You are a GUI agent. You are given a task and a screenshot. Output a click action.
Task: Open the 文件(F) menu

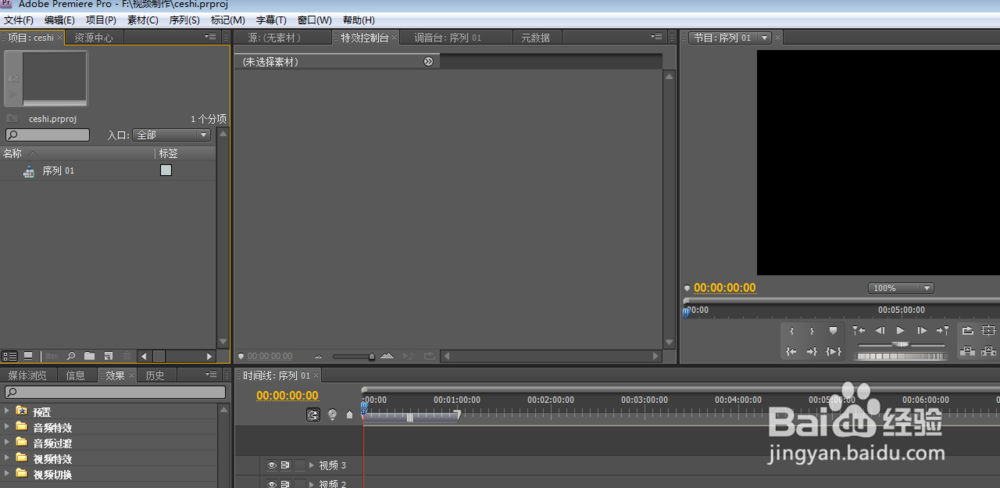pos(18,20)
